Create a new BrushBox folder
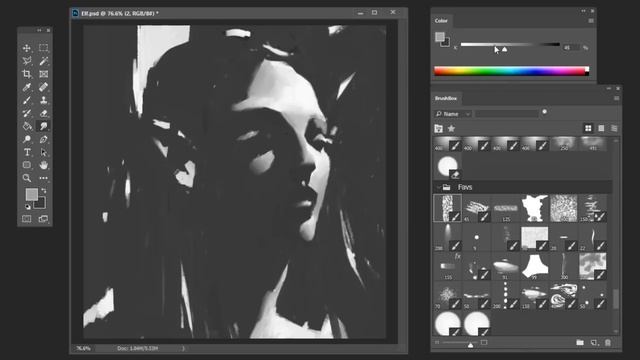Viewport: 640px width, 360px height. 580,343
